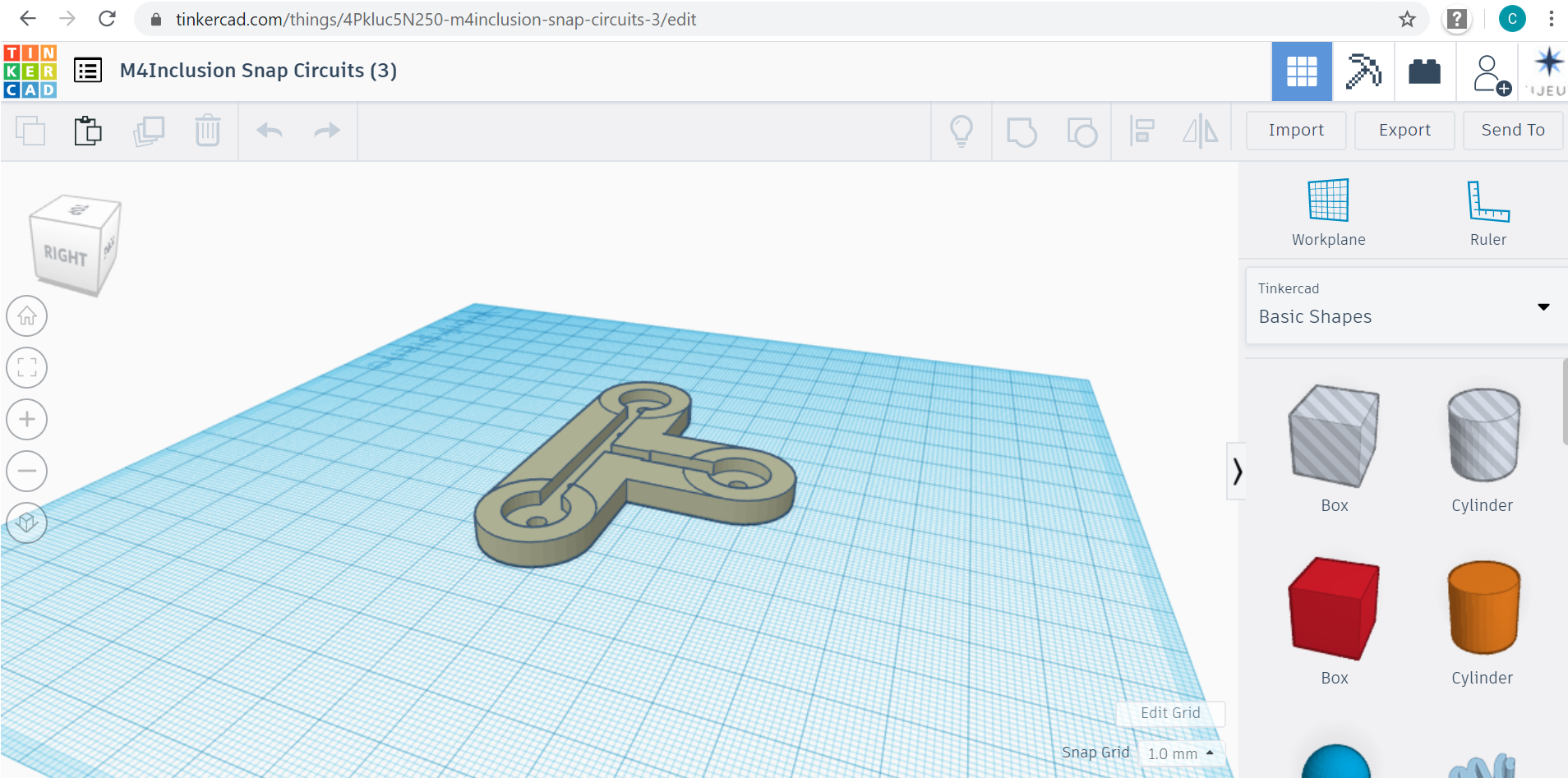Undo the last action
Screen dimensions: 1568x778
point(270,131)
